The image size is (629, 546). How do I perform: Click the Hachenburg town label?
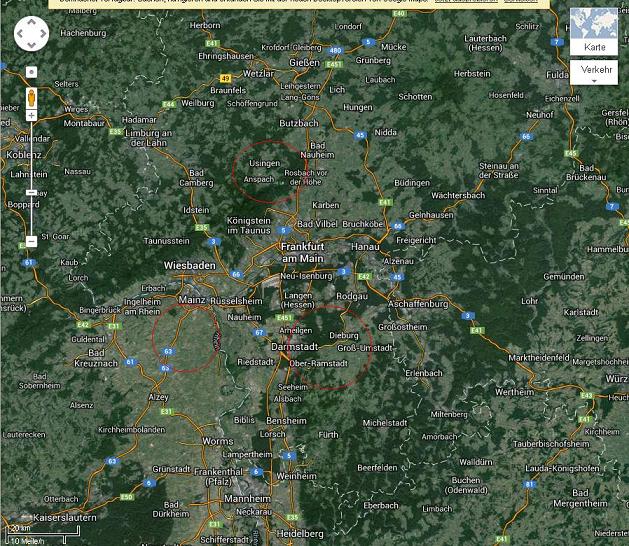coord(83,33)
